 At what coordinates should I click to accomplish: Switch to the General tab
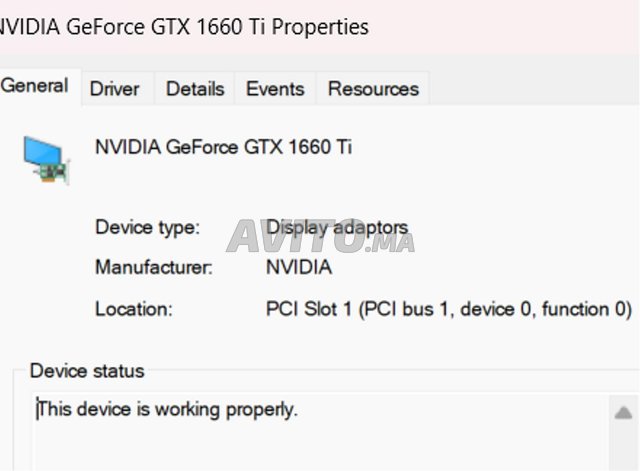(35, 86)
